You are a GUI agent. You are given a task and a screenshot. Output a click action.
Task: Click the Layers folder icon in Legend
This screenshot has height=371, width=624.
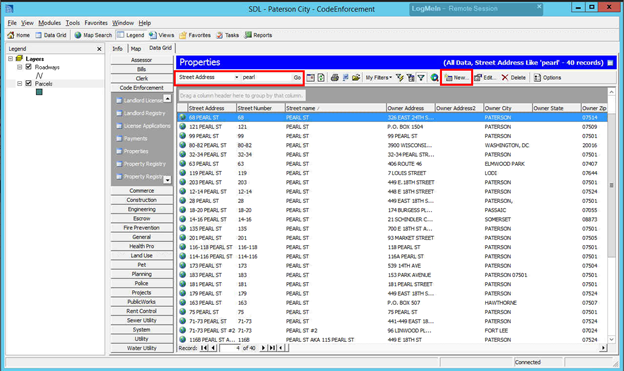coord(19,59)
